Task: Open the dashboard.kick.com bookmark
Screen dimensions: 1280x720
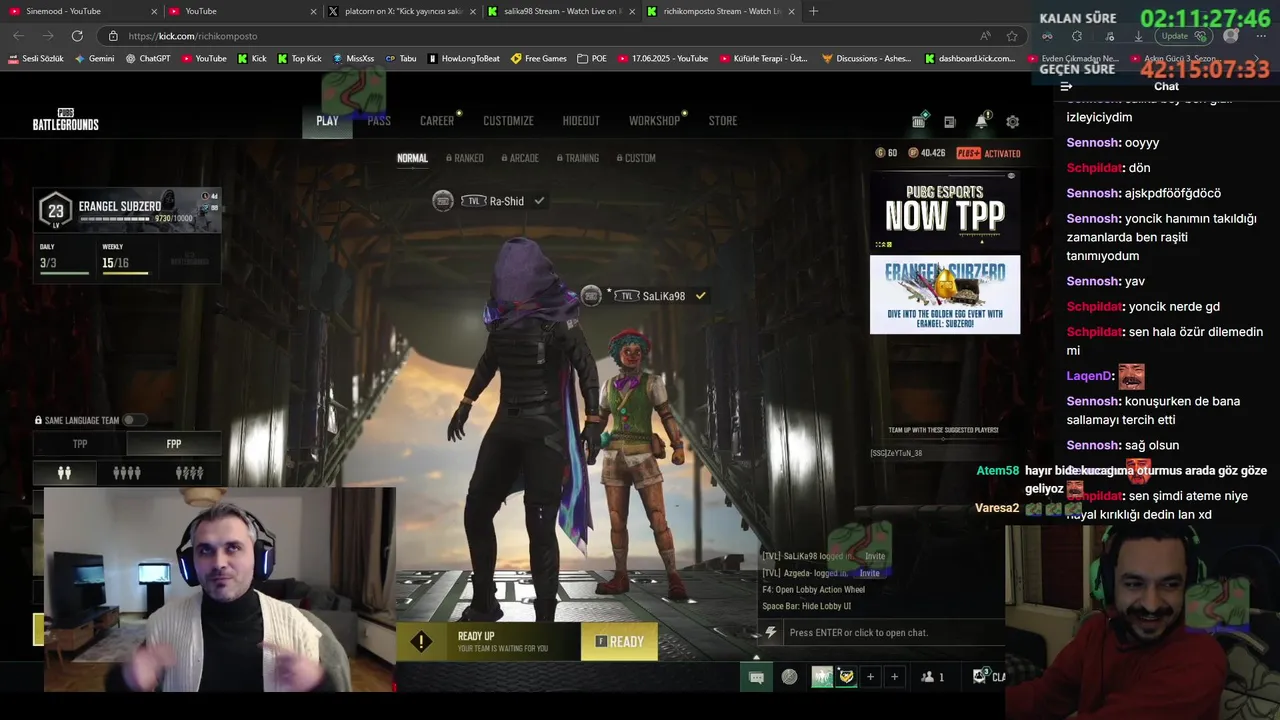Action: tap(970, 59)
